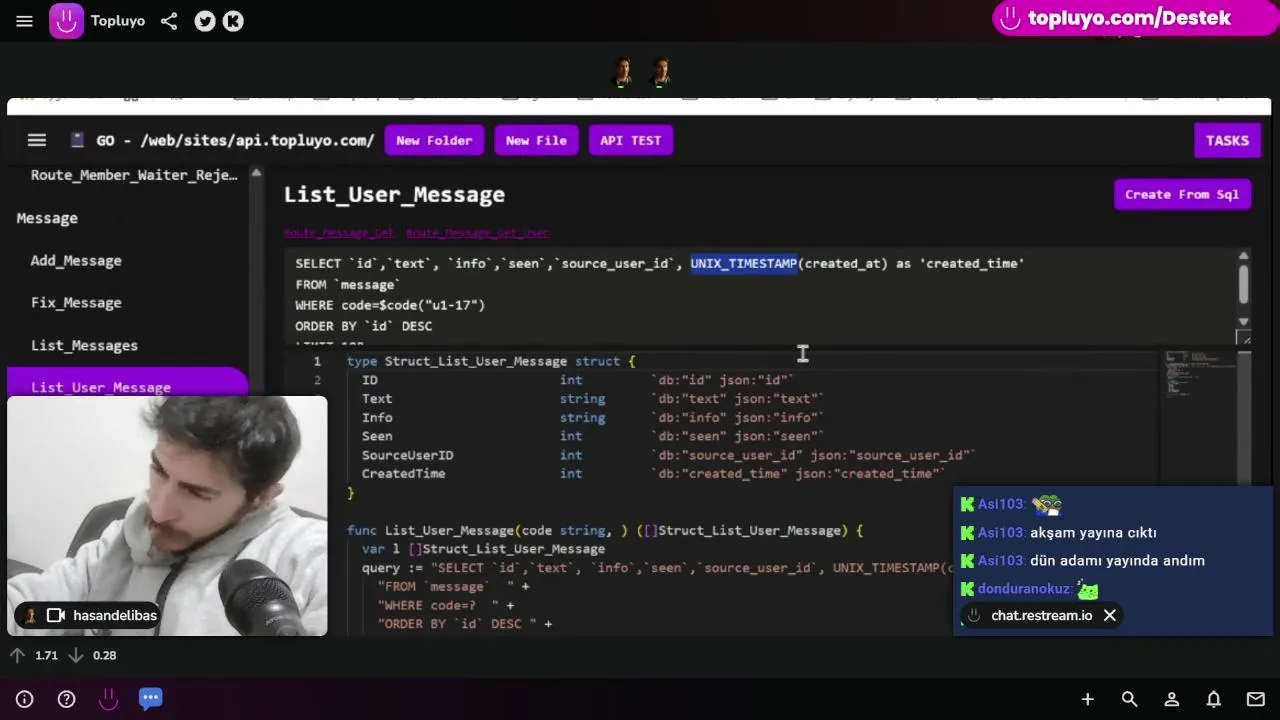The height and width of the screenshot is (720, 1280).
Task: Open the Twitter bird icon
Action: [x=205, y=21]
